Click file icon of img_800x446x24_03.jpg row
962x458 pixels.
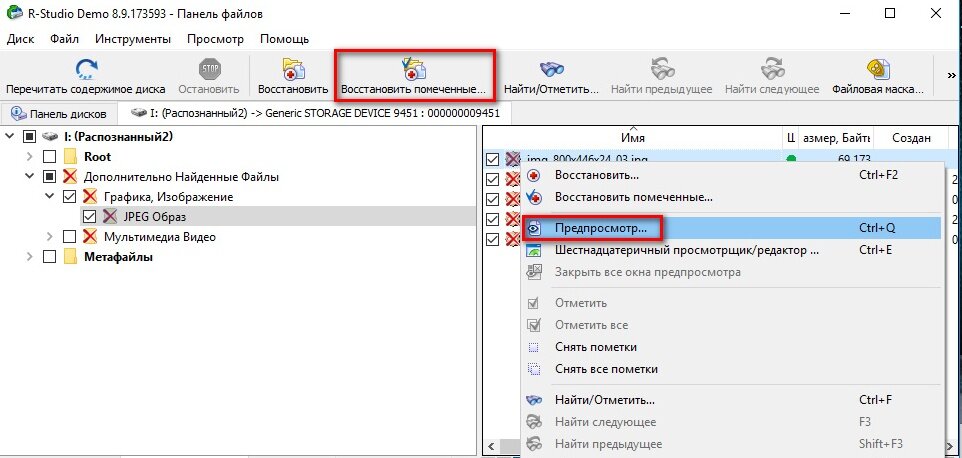[x=513, y=159]
